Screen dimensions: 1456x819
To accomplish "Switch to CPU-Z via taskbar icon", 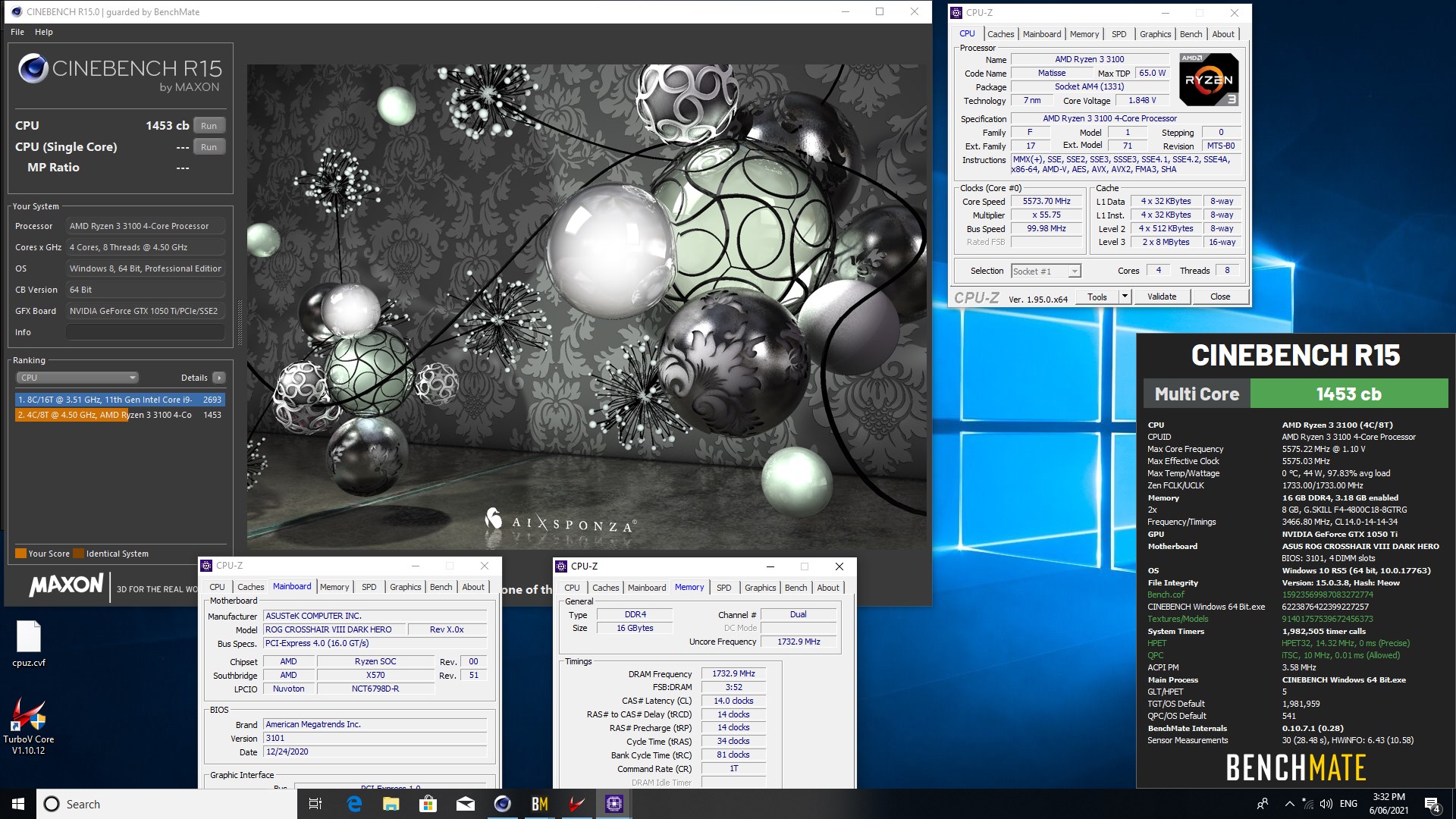I will (613, 804).
